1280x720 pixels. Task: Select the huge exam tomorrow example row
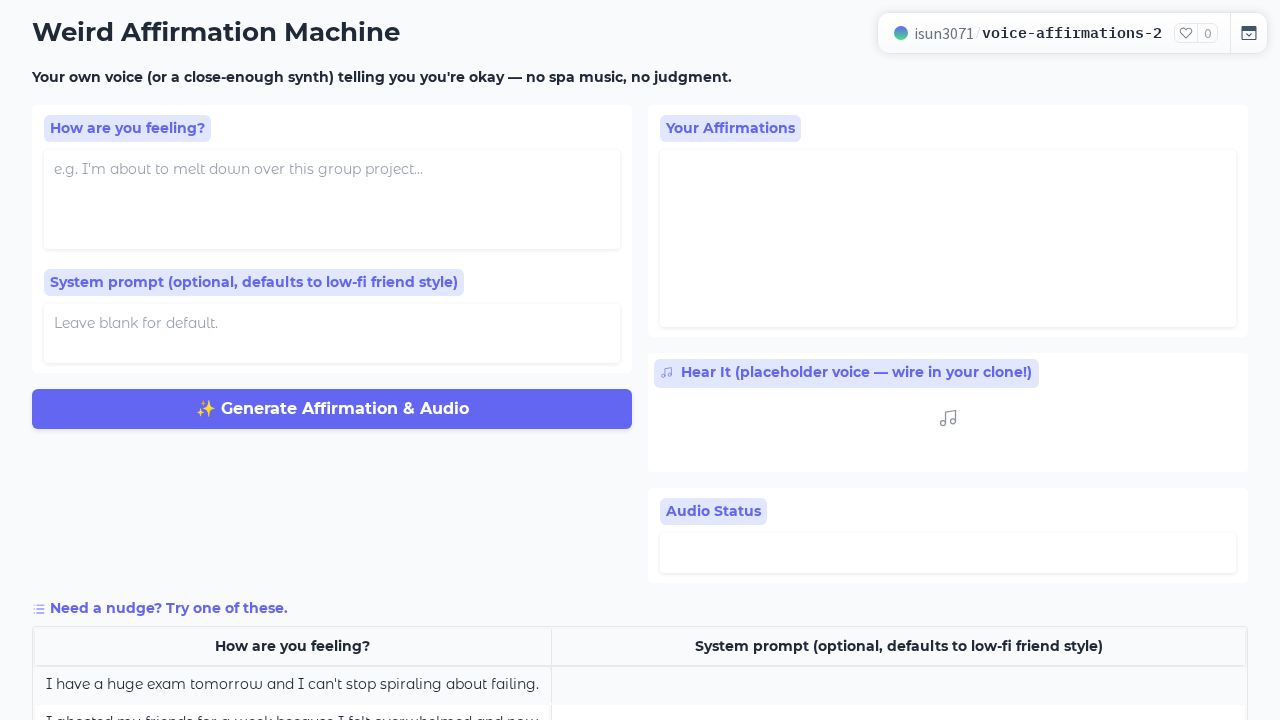(x=640, y=685)
